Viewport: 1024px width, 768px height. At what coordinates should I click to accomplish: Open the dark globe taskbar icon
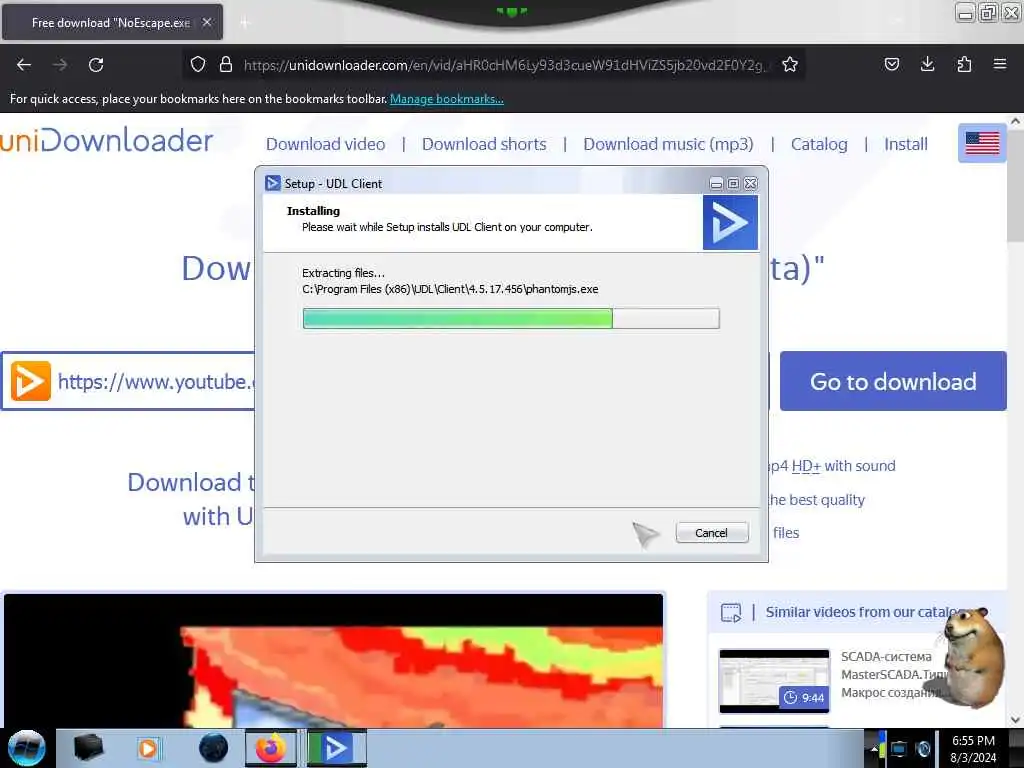(213, 748)
